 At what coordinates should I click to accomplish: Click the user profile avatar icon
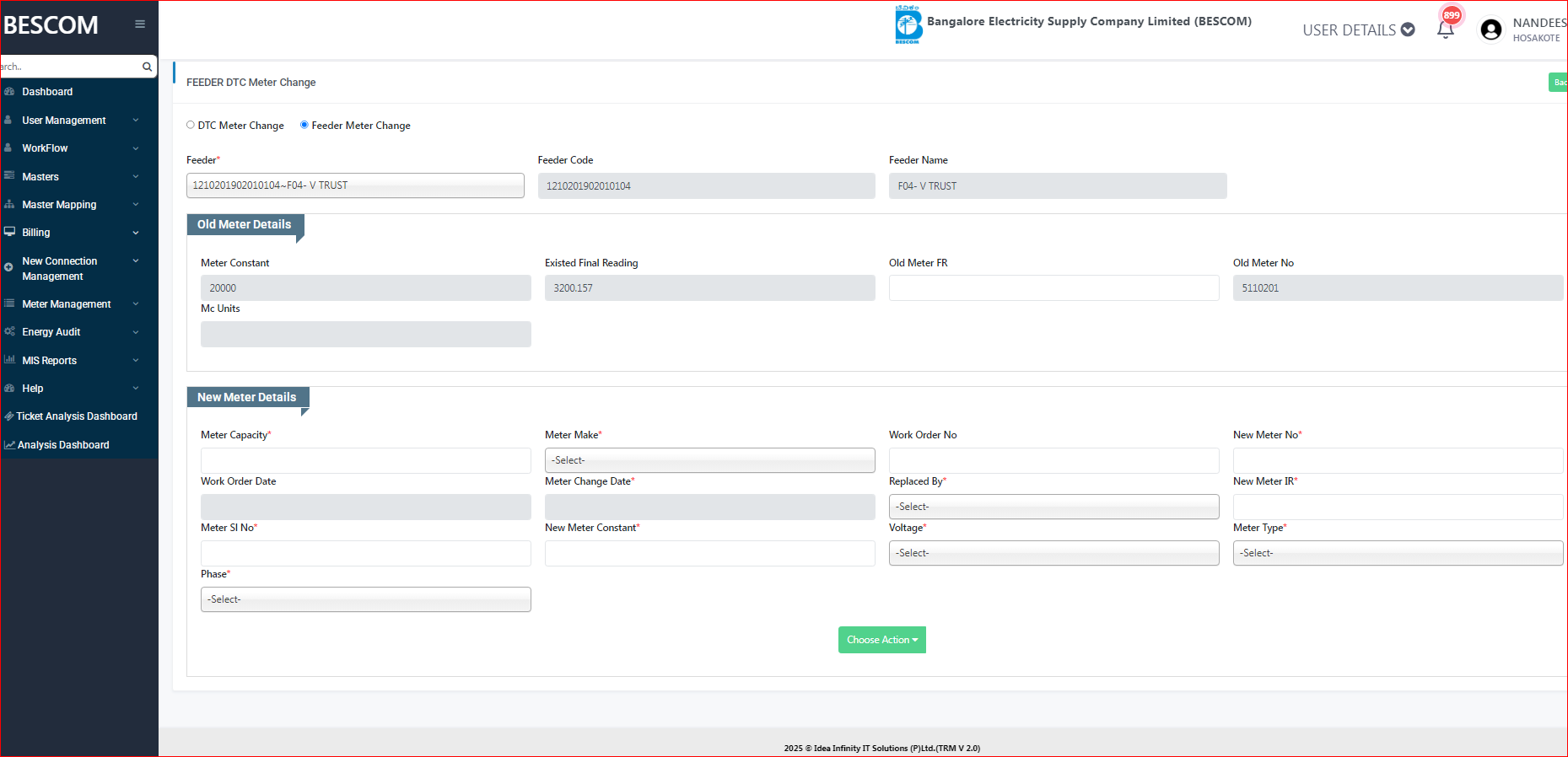pyautogui.click(x=1490, y=30)
